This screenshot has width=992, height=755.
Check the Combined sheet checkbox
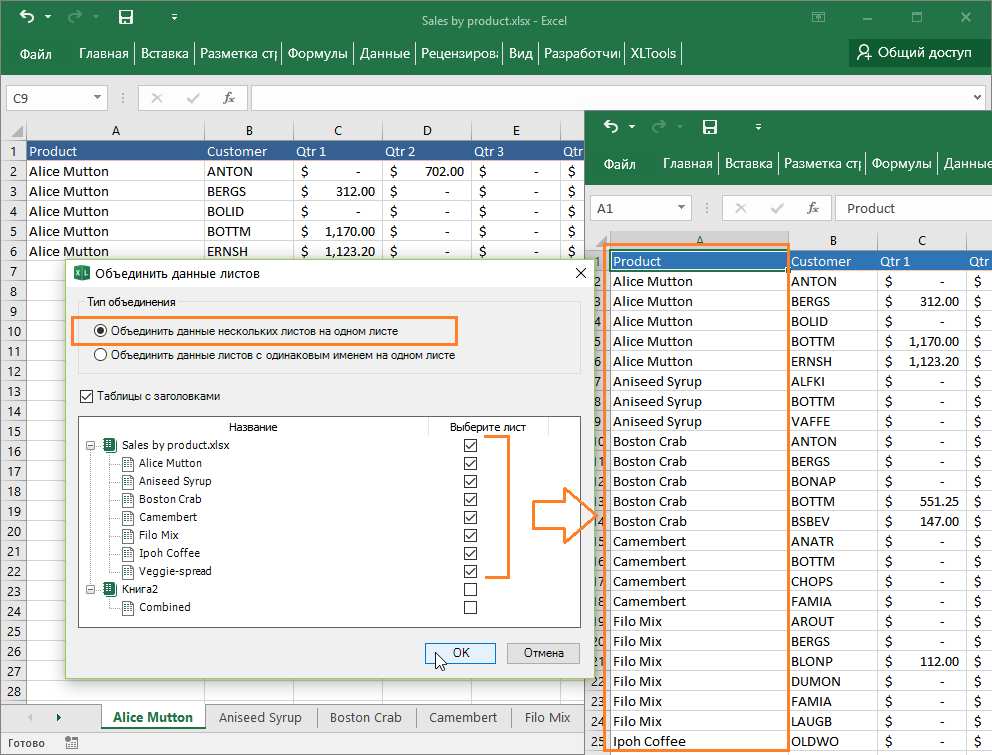tap(470, 607)
